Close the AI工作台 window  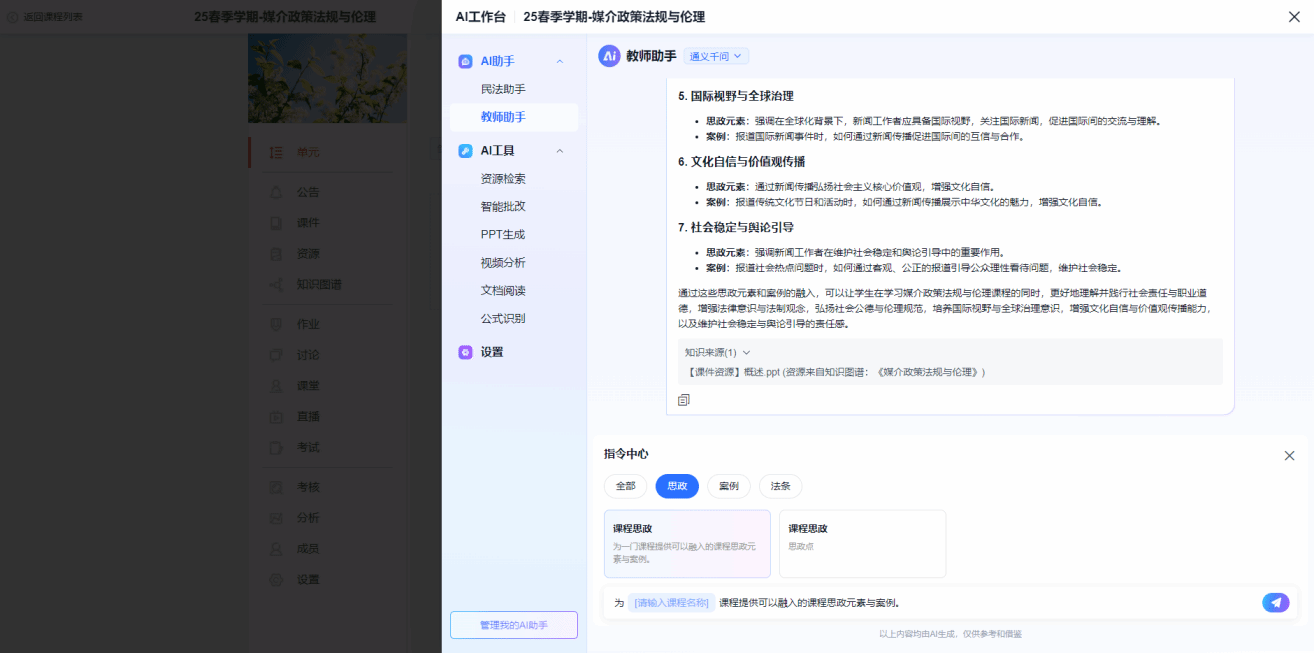[x=1294, y=16]
